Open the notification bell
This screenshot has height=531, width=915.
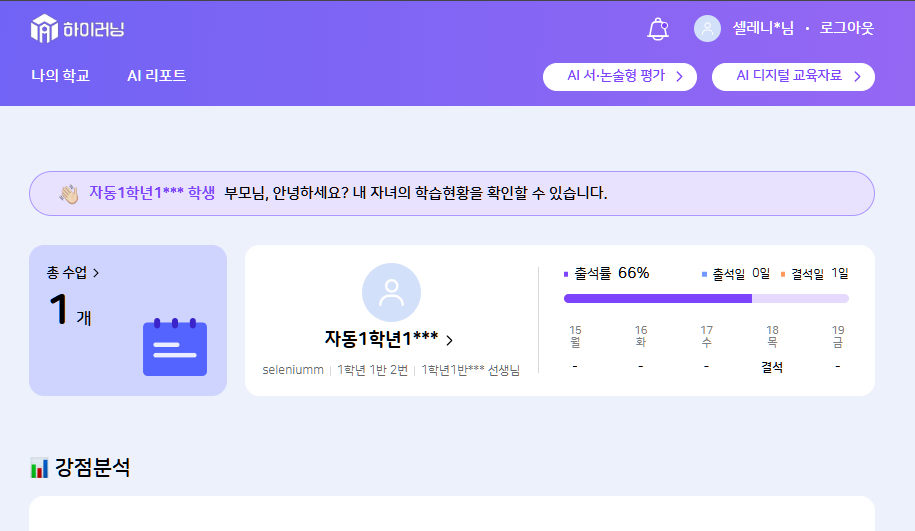(x=657, y=29)
